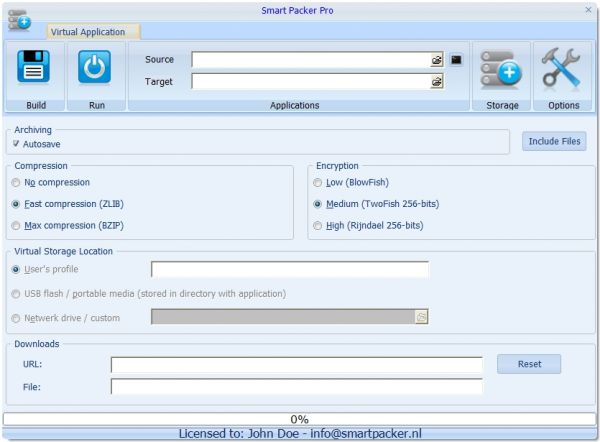This screenshot has height=442, width=600.
Task: Click the Smart Packer app logo icon
Action: pyautogui.click(x=19, y=21)
